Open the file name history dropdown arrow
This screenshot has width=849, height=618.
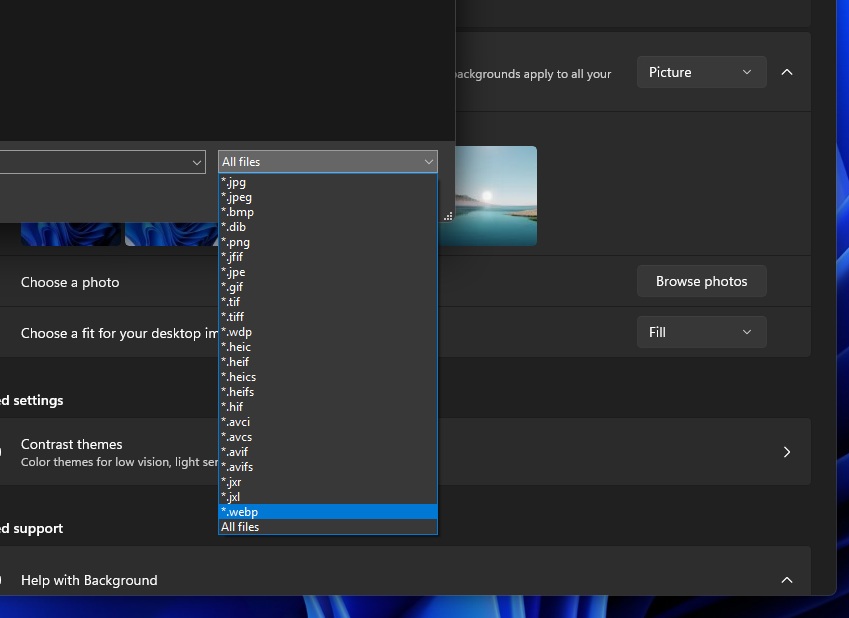[x=197, y=161]
